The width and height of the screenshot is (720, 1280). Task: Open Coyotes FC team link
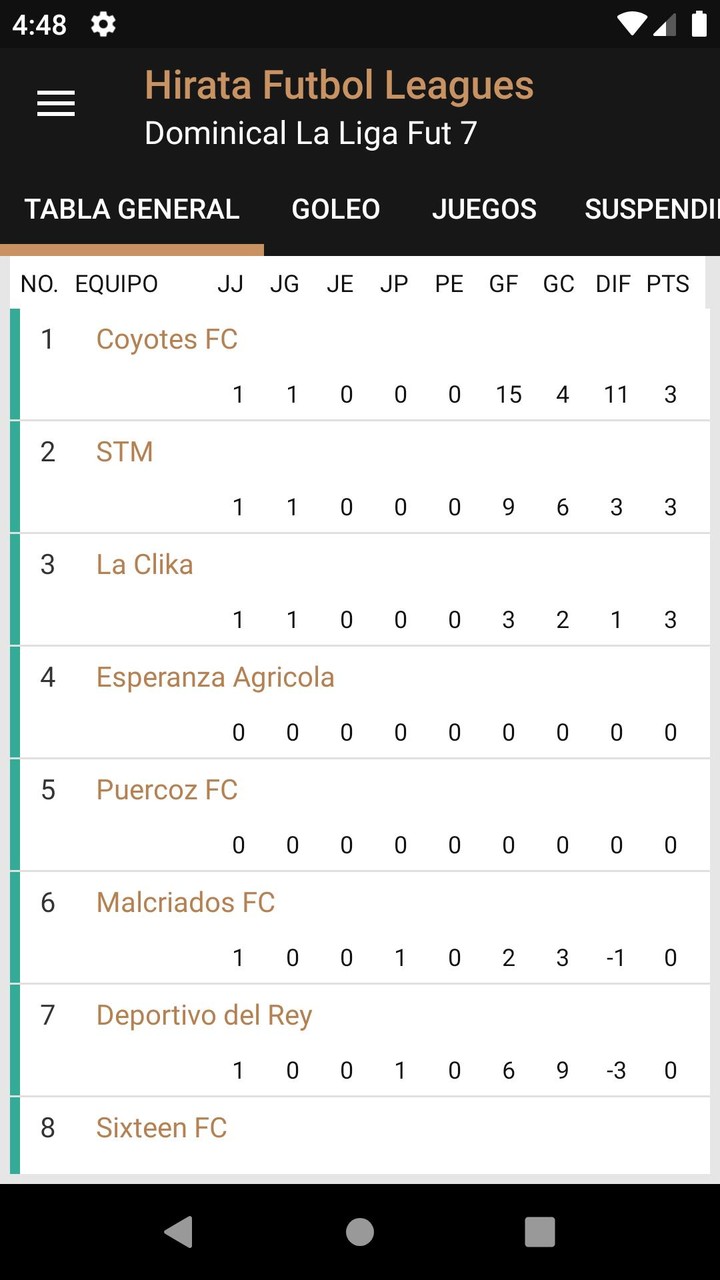pyautogui.click(x=167, y=340)
